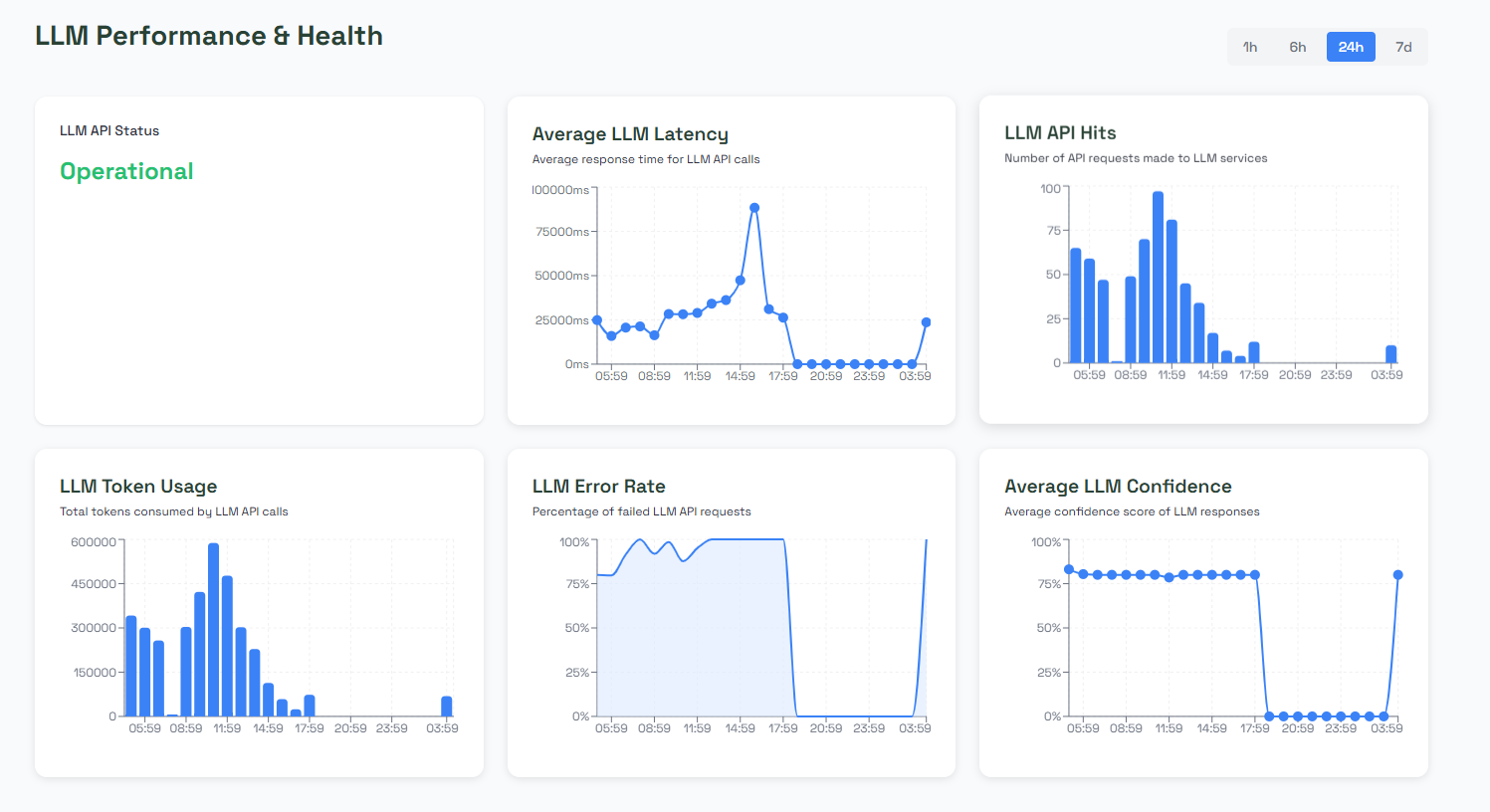Click the Average LLM Latency card title
This screenshot has height=812, width=1490.
click(x=630, y=134)
